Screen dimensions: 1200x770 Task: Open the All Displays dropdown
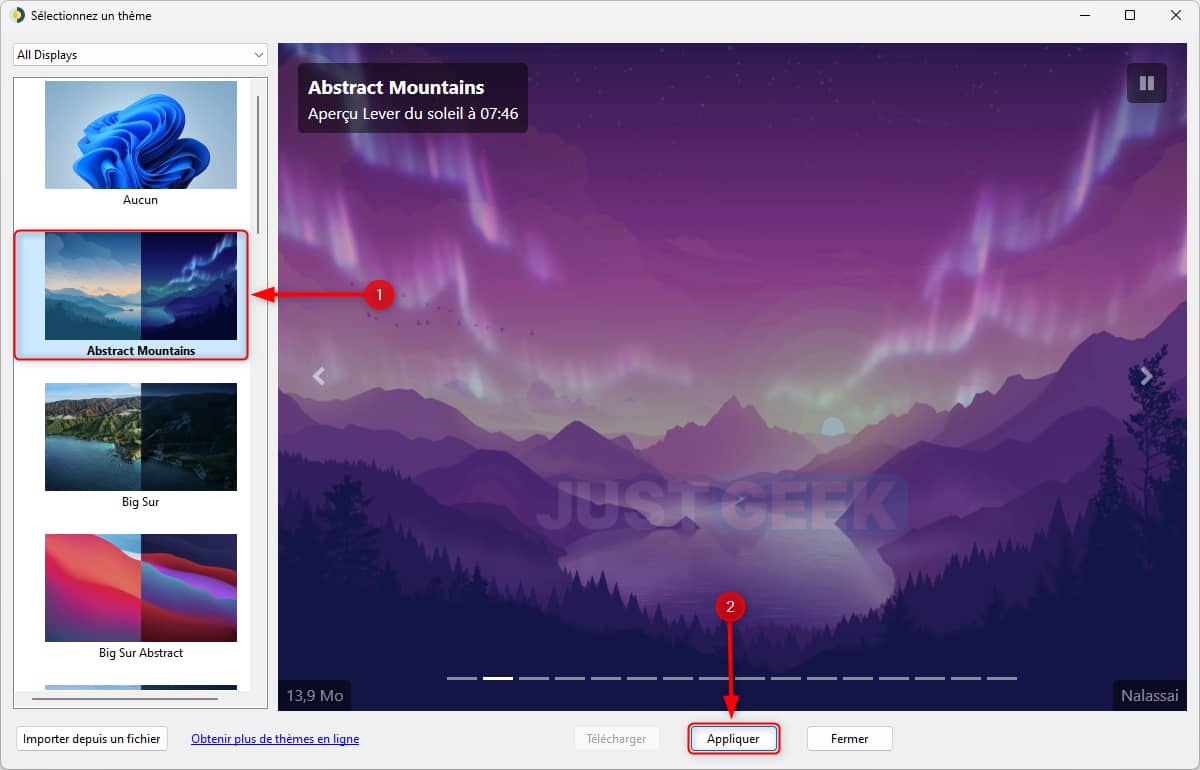coord(140,55)
